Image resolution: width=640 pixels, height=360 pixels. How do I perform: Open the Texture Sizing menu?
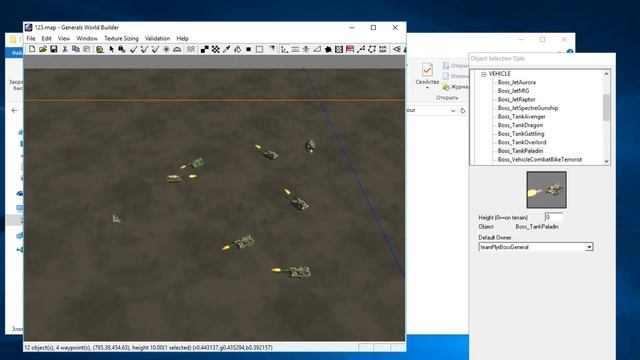tap(121, 38)
